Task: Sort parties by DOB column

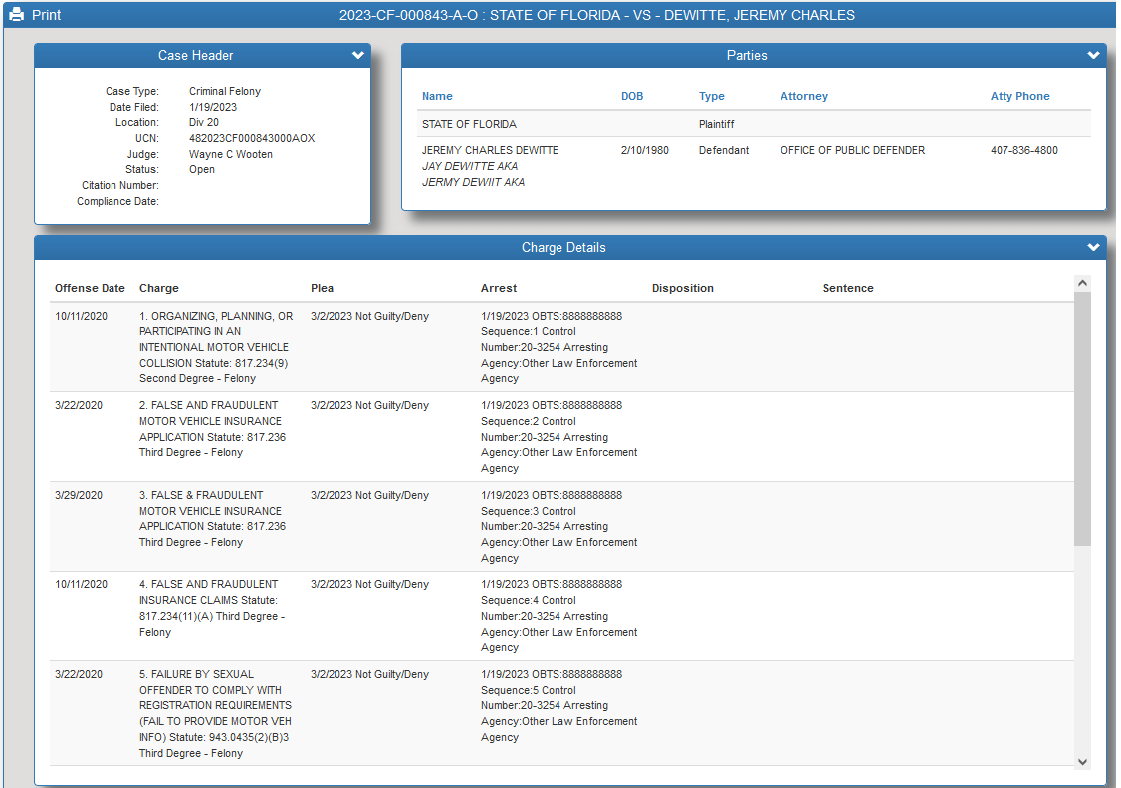Action: click(632, 96)
